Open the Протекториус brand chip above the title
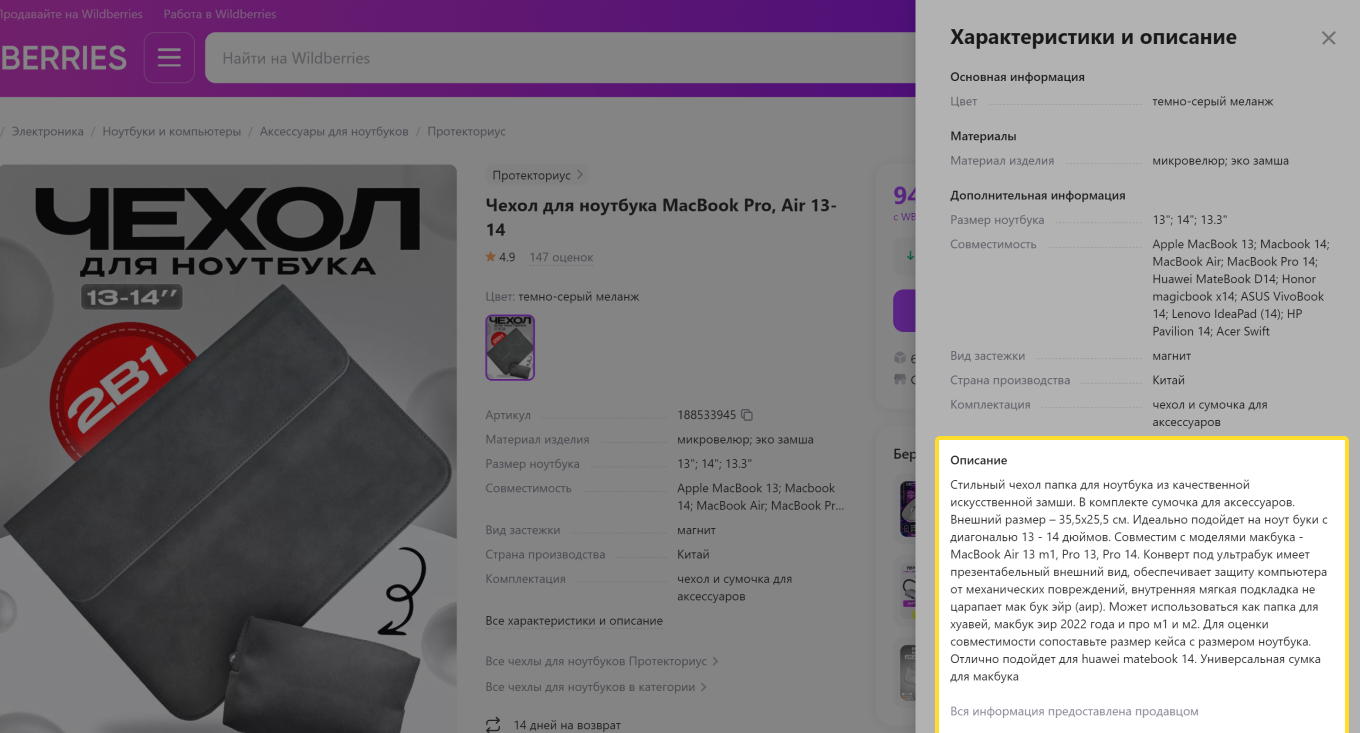This screenshot has width=1360, height=733. (x=538, y=175)
